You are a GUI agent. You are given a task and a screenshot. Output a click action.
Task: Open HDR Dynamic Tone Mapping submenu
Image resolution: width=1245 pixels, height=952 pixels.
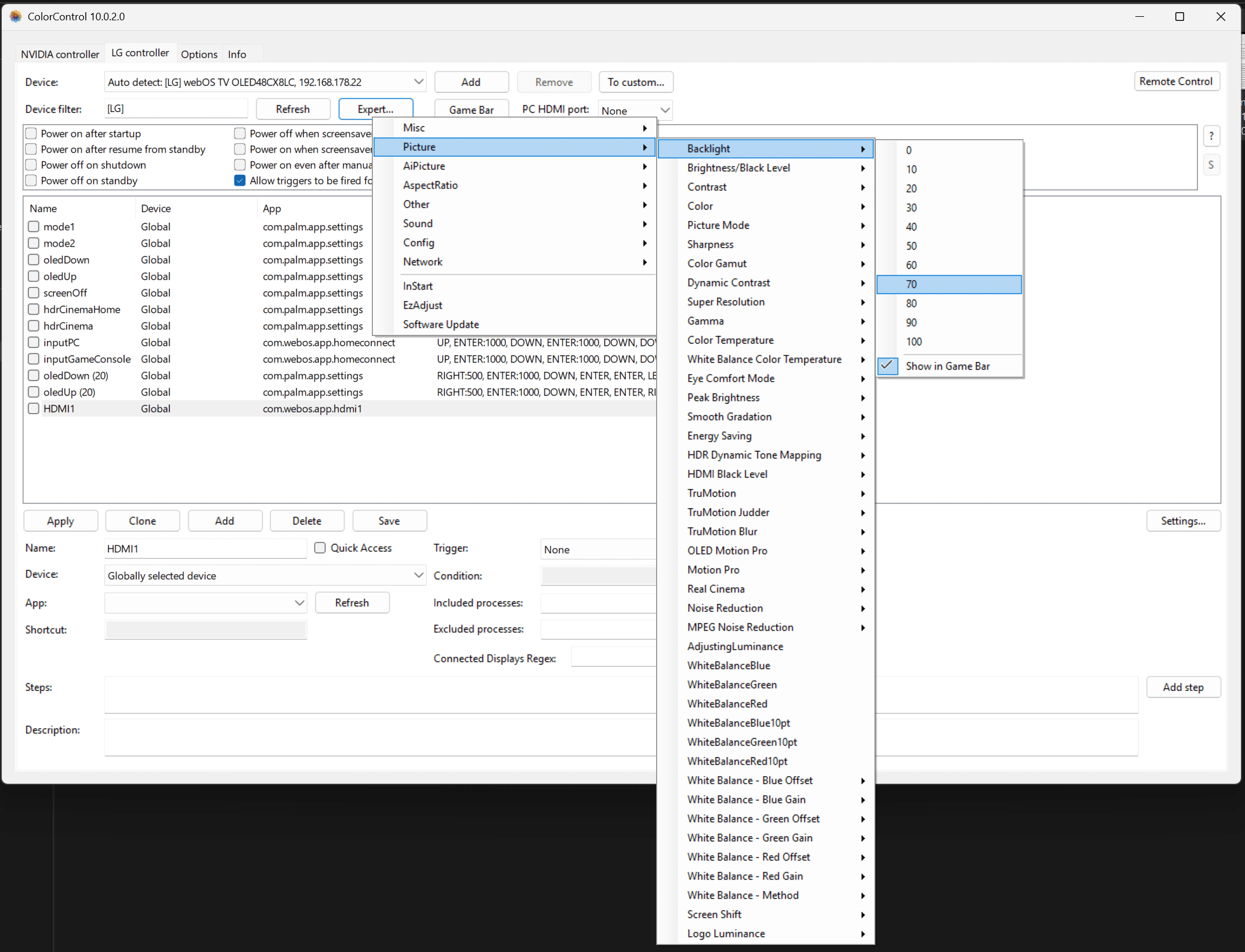(766, 455)
